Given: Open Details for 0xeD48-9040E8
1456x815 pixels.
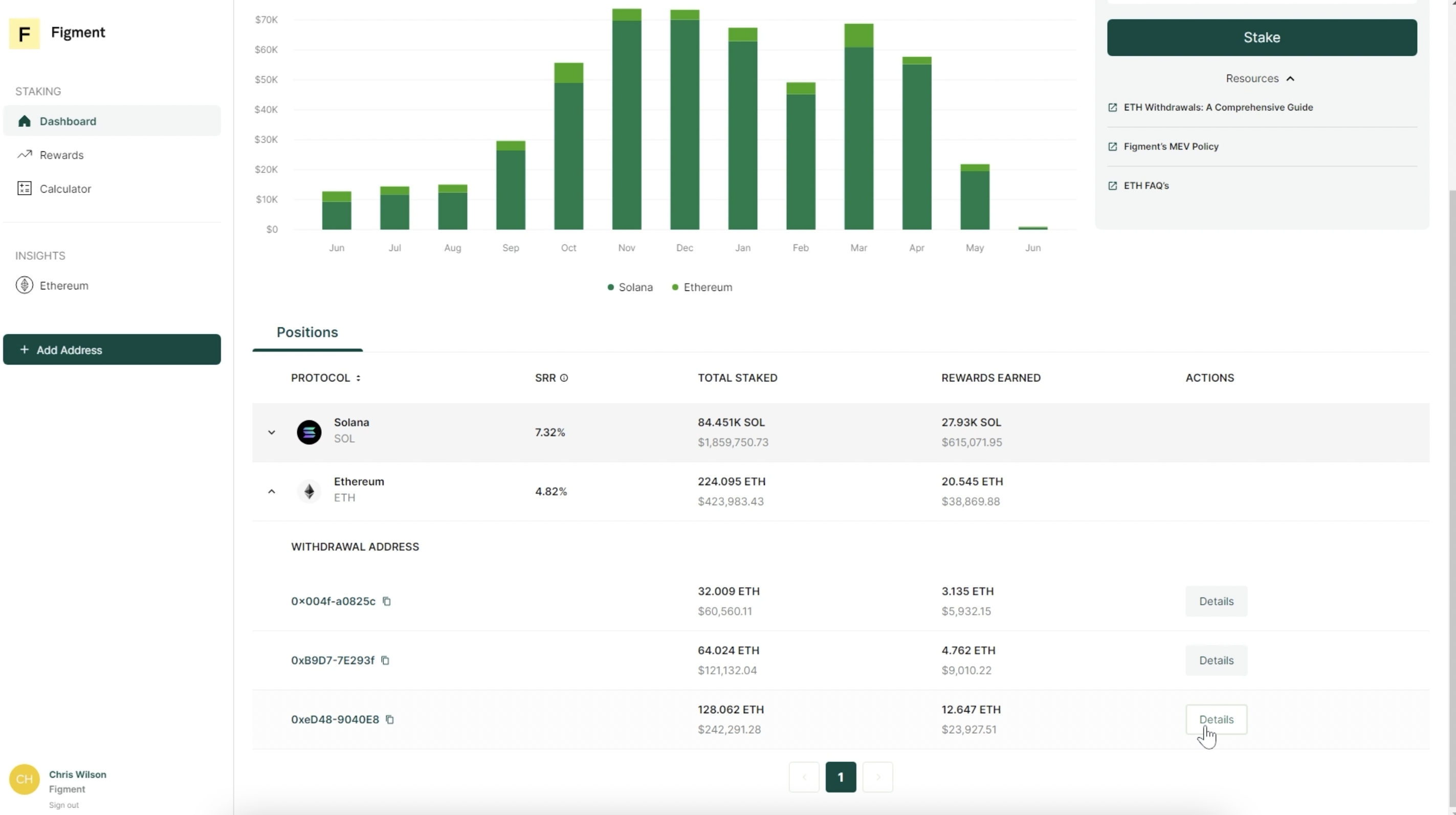Looking at the screenshot, I should tap(1216, 719).
